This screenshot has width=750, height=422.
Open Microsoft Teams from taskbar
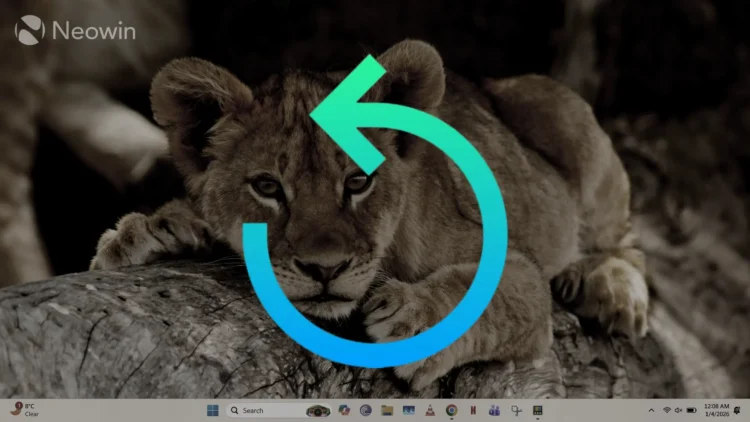(x=494, y=410)
